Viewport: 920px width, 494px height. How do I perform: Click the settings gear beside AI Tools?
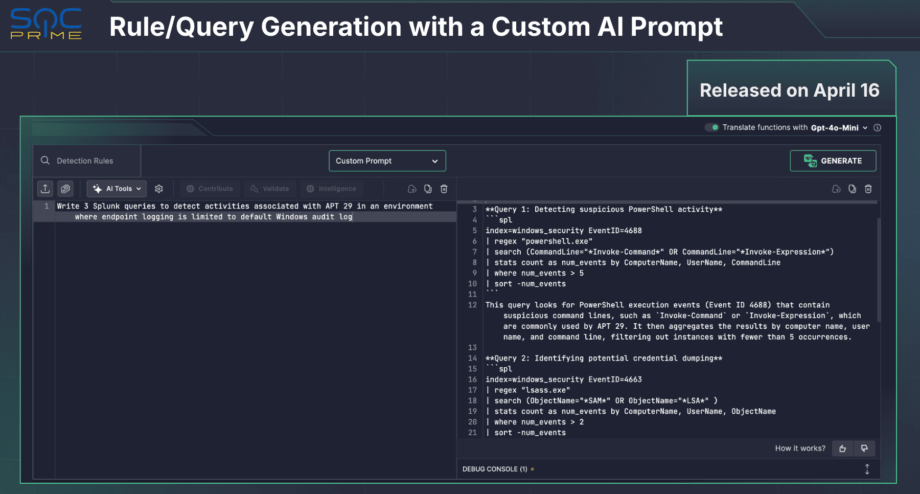click(159, 188)
